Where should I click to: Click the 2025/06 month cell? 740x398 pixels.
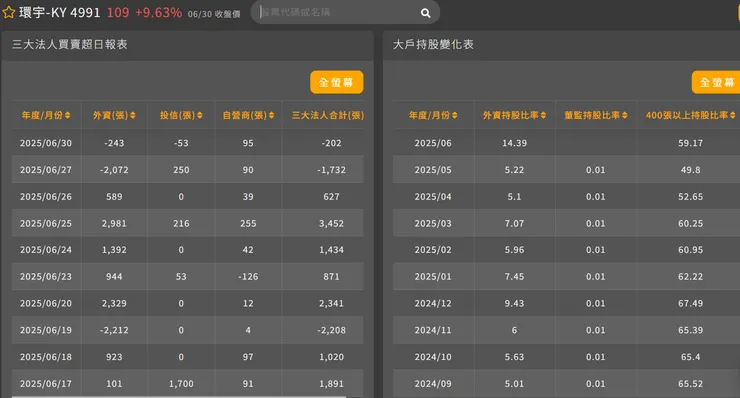(x=433, y=143)
